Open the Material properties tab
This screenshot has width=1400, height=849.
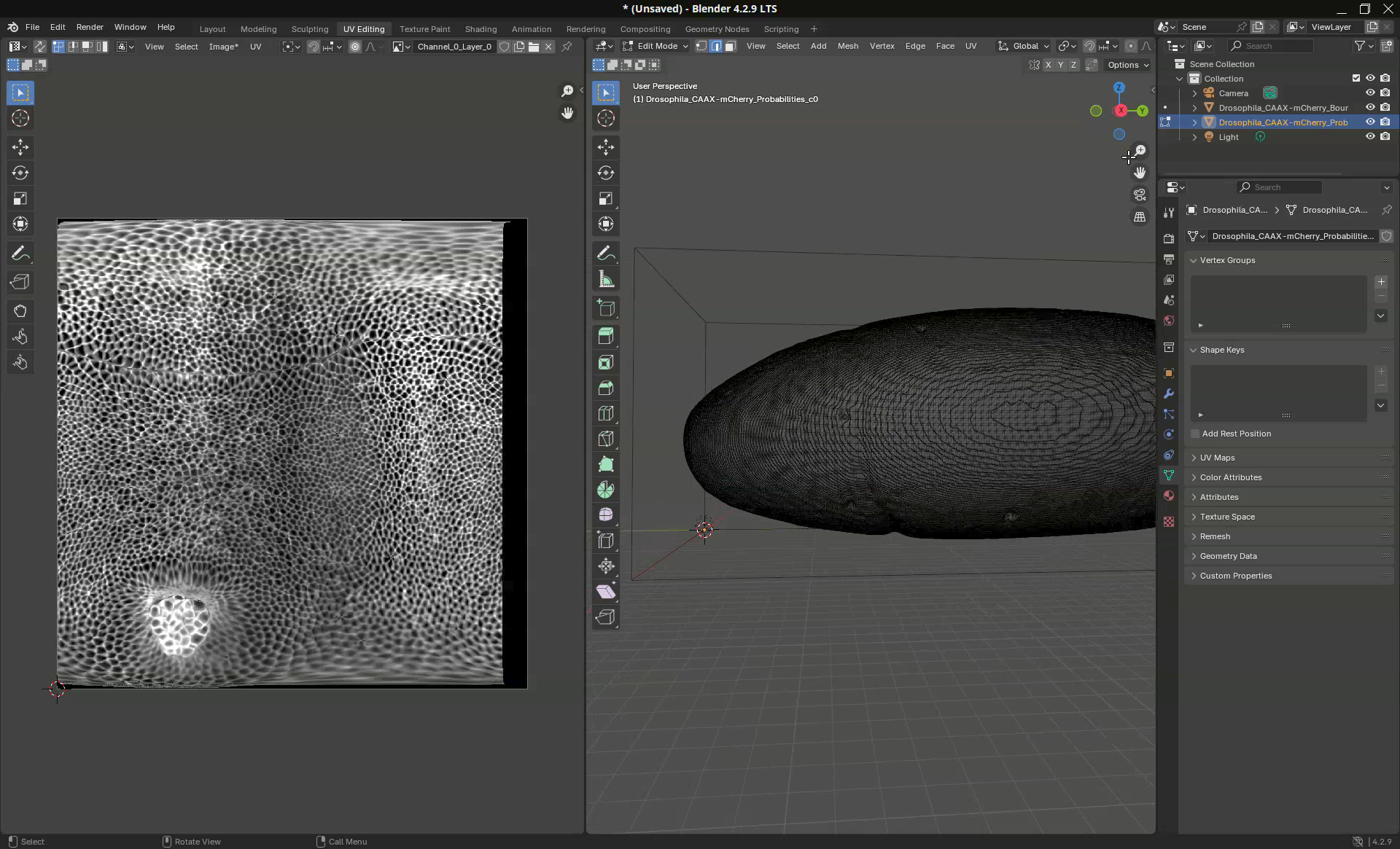coord(1169,496)
